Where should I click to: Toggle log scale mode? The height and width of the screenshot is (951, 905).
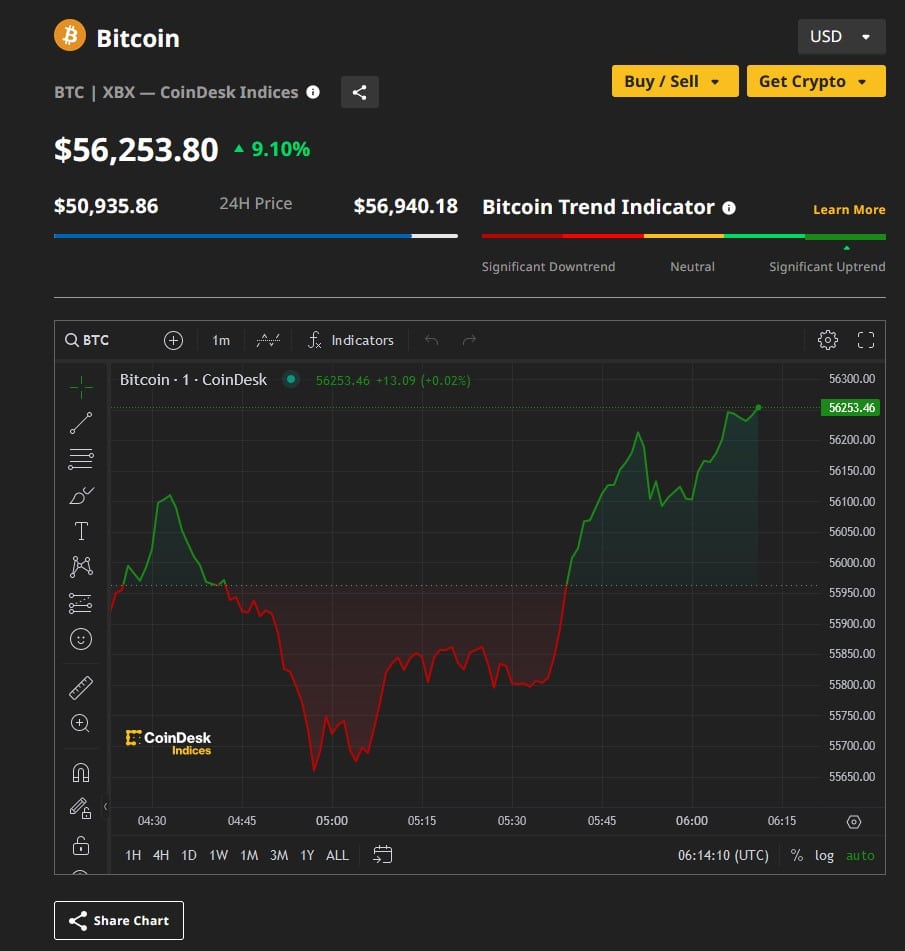(824, 855)
